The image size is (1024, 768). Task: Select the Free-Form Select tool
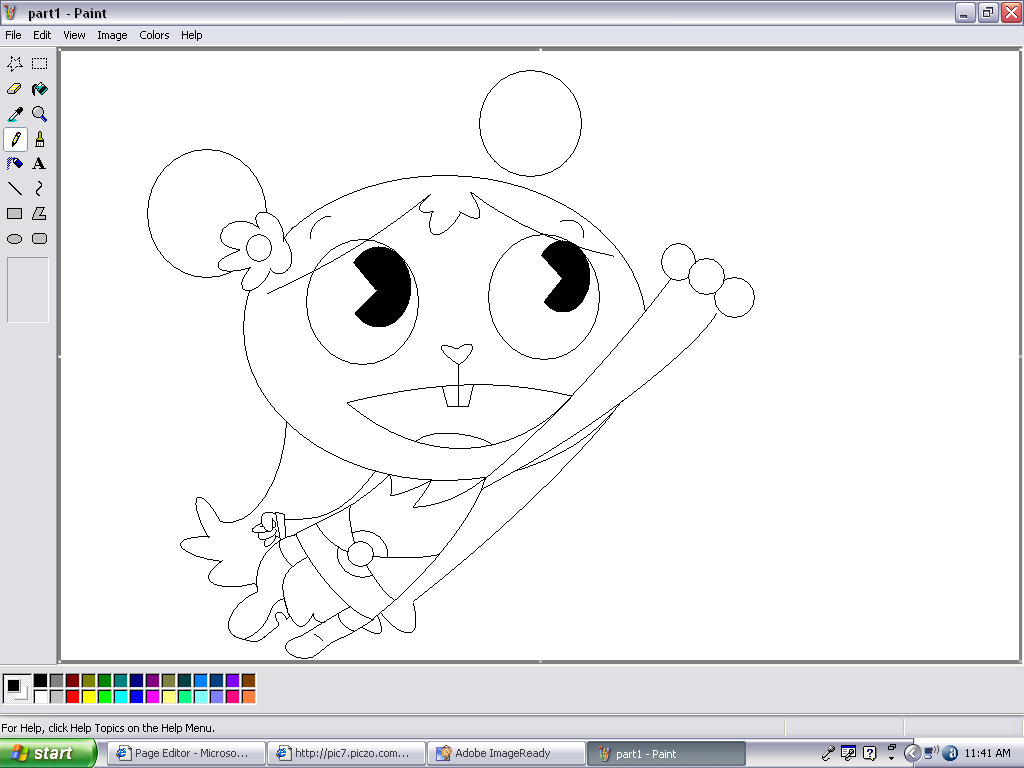(15, 63)
